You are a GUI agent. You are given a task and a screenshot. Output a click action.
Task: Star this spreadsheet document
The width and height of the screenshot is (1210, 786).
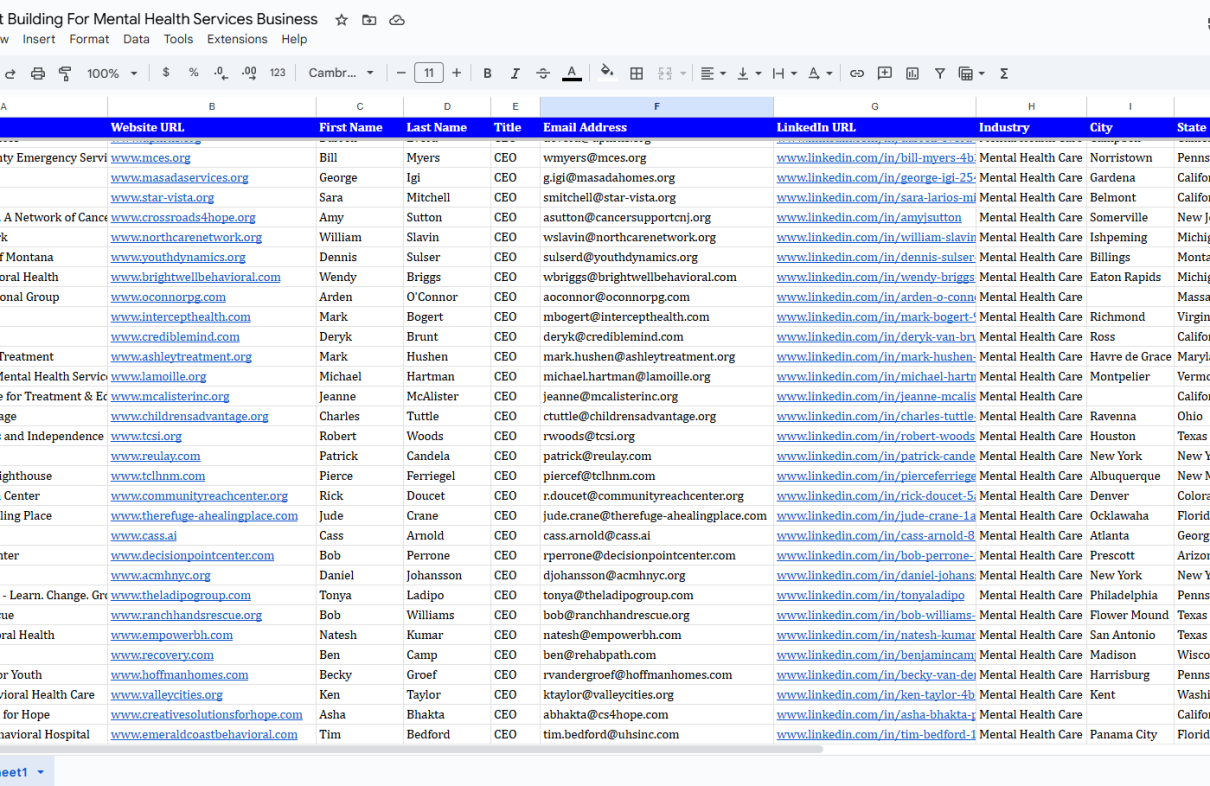[x=342, y=20]
